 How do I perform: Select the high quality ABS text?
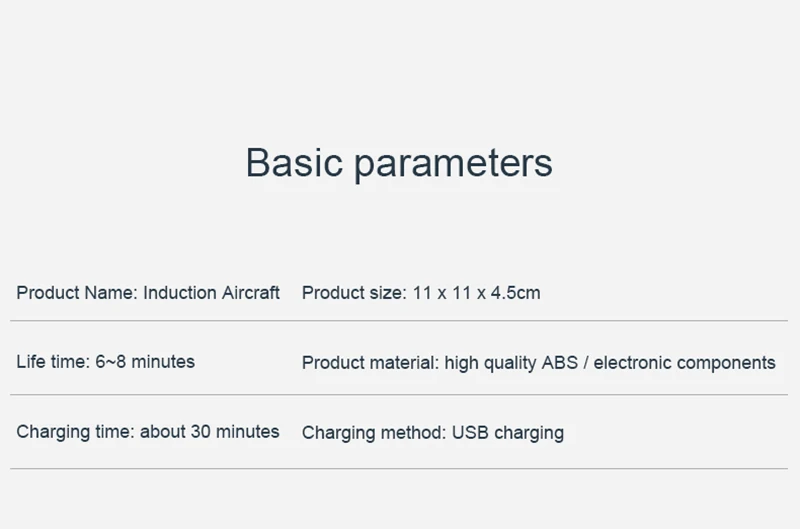tap(511, 363)
